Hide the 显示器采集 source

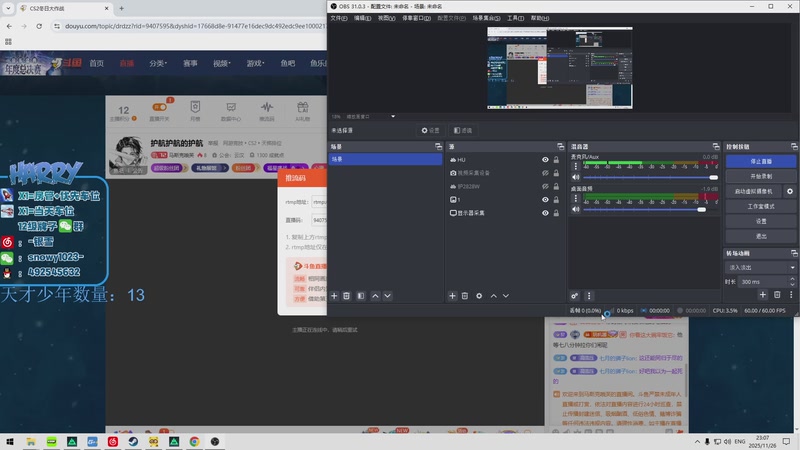tap(545, 213)
